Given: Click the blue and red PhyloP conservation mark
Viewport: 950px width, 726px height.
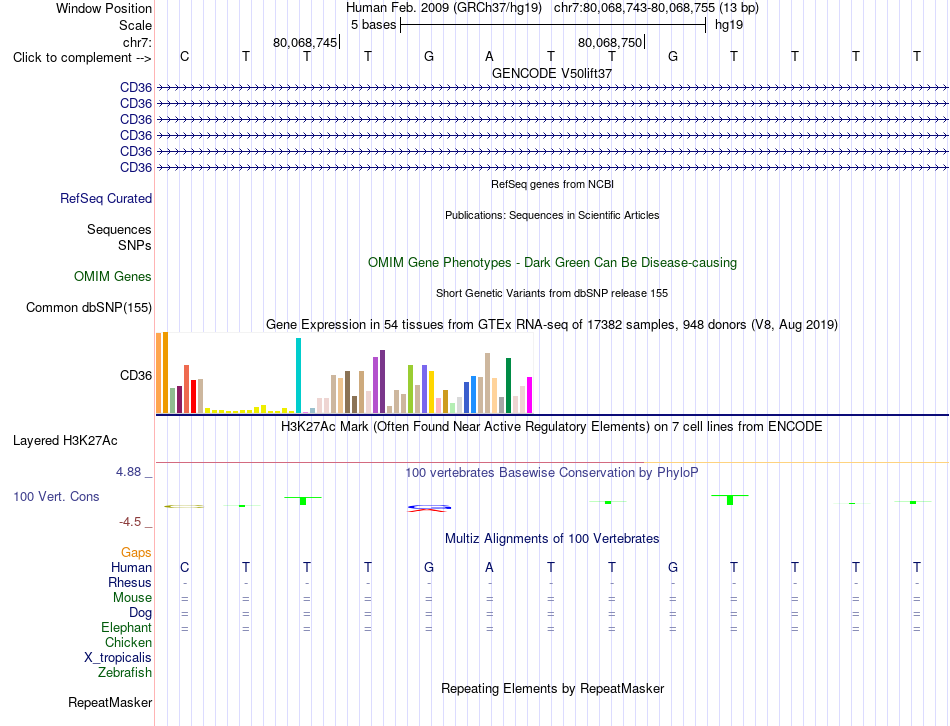Looking at the screenshot, I should point(429,508).
